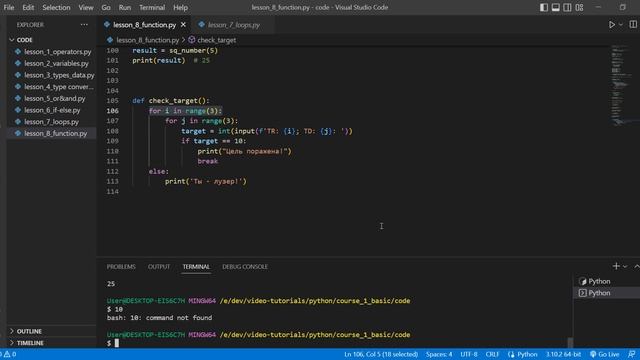Click Ln 106, Col 5 status

pos(381,354)
